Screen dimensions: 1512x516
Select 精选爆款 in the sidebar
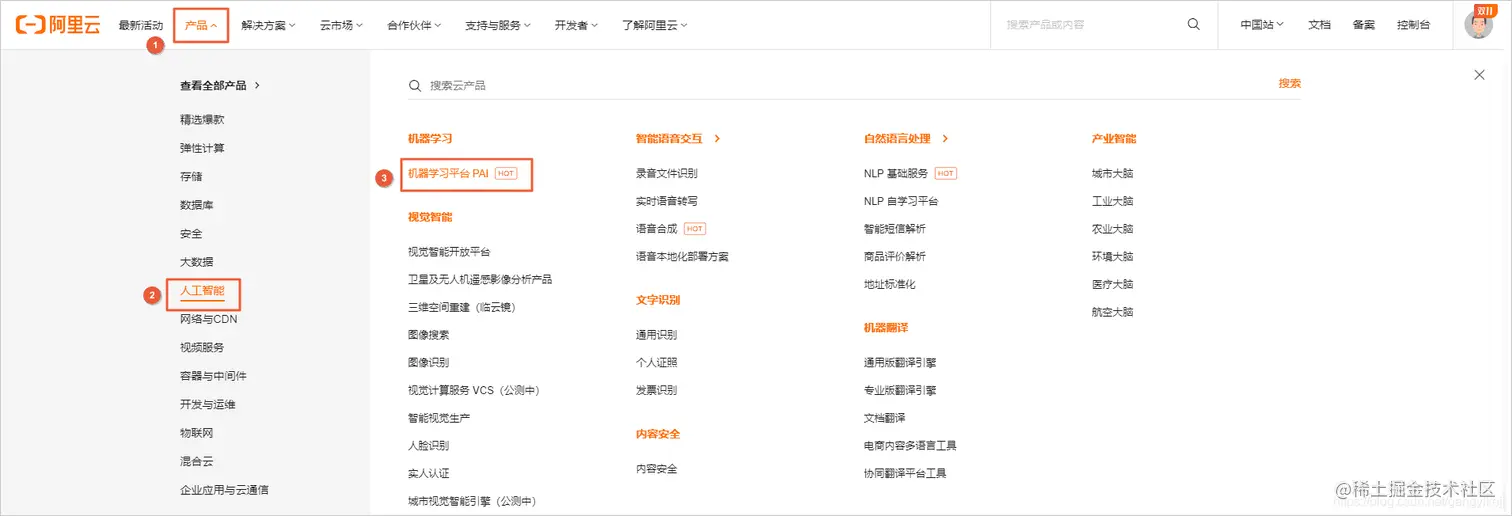[202, 119]
